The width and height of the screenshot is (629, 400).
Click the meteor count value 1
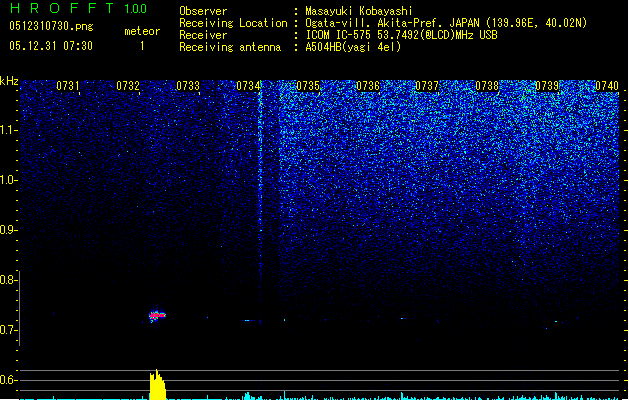coord(142,46)
